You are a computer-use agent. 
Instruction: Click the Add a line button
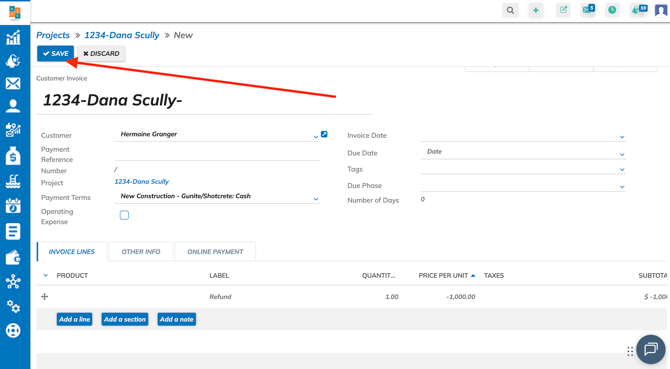[74, 319]
